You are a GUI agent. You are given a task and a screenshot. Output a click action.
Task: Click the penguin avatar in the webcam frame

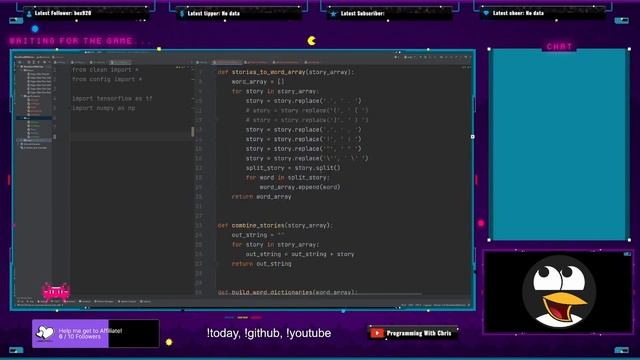click(559, 291)
